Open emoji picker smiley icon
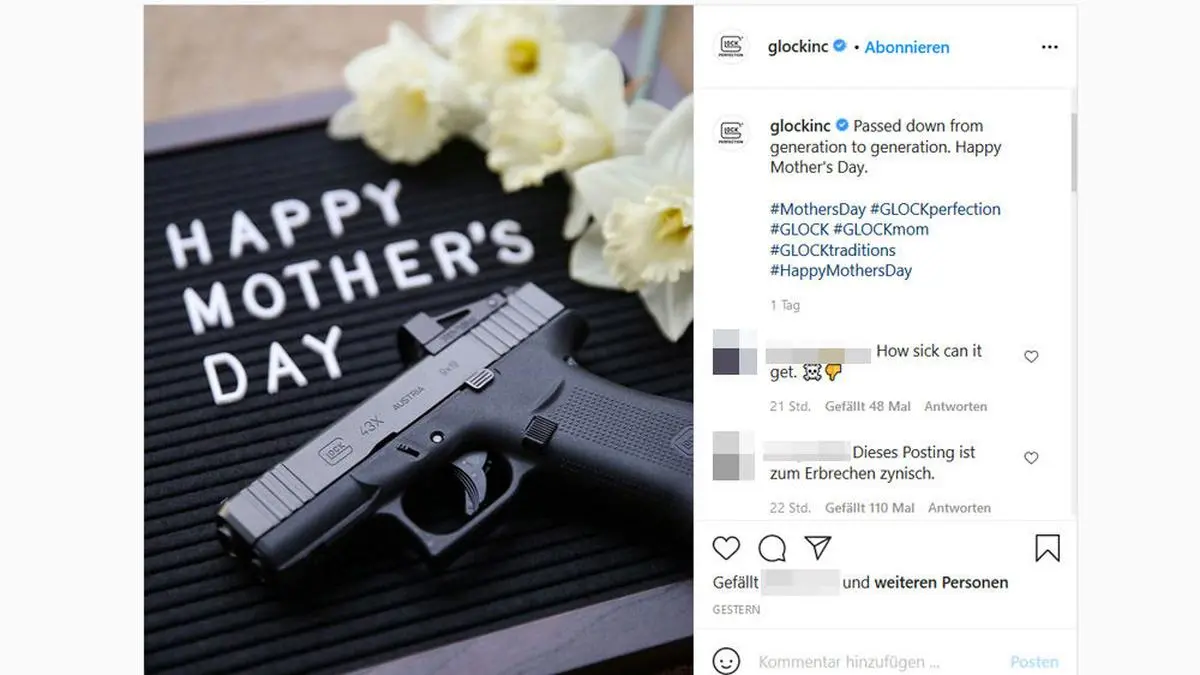Screen dimensions: 1200x675 tap(727, 662)
